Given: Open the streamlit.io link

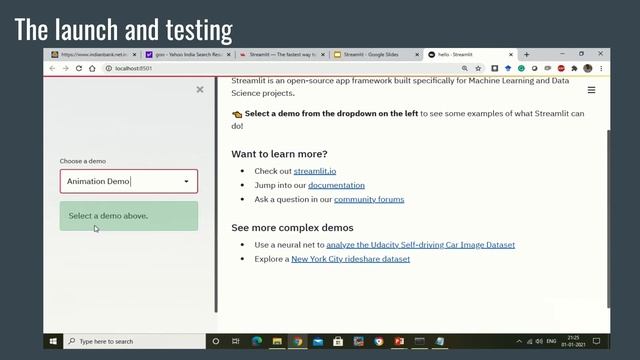Looking at the screenshot, I should [x=315, y=171].
